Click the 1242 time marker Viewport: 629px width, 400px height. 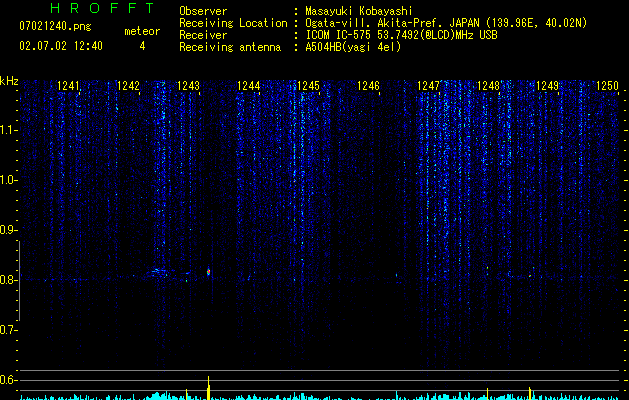[x=128, y=85]
